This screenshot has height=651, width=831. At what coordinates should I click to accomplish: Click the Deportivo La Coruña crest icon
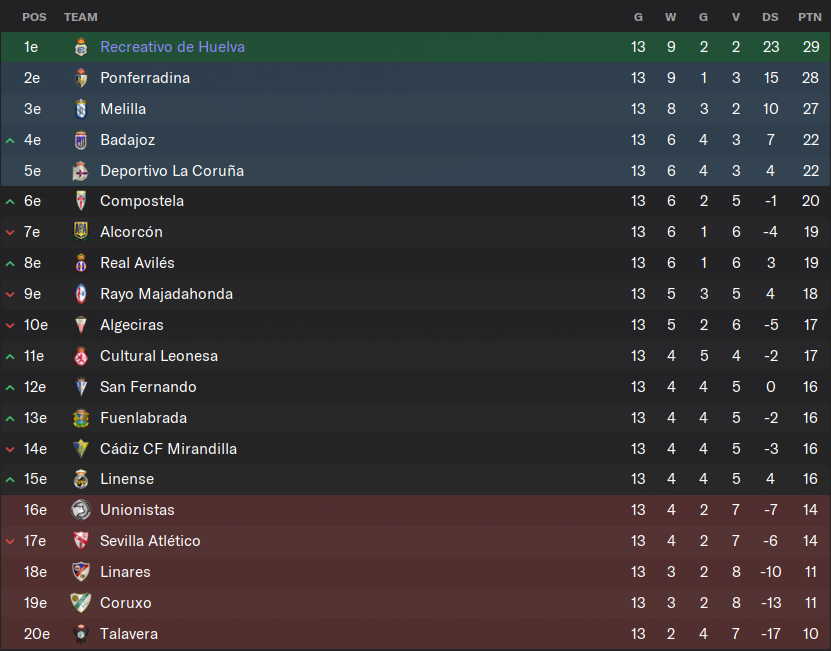point(81,171)
